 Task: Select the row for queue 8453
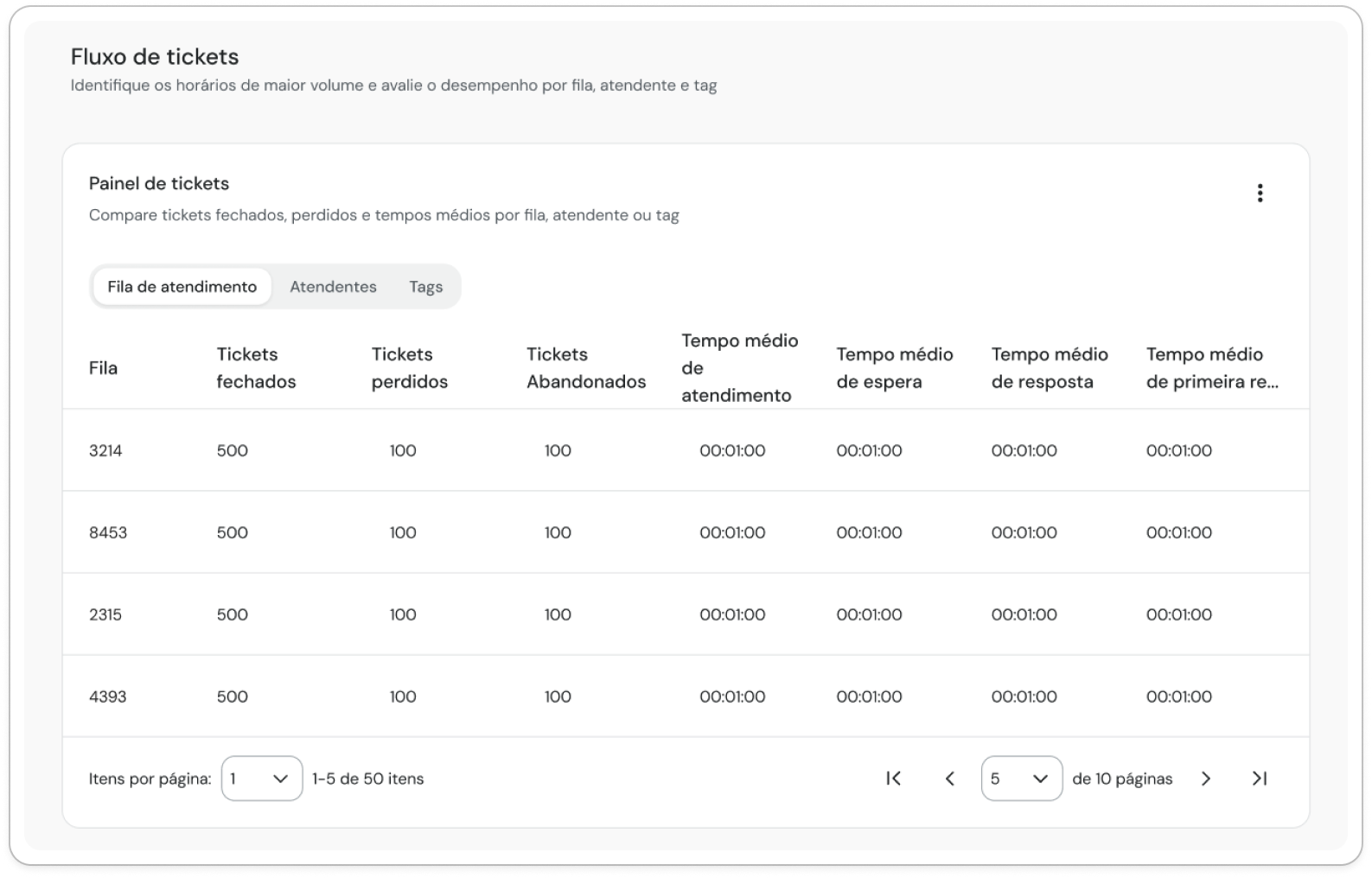pyautogui.click(x=686, y=532)
